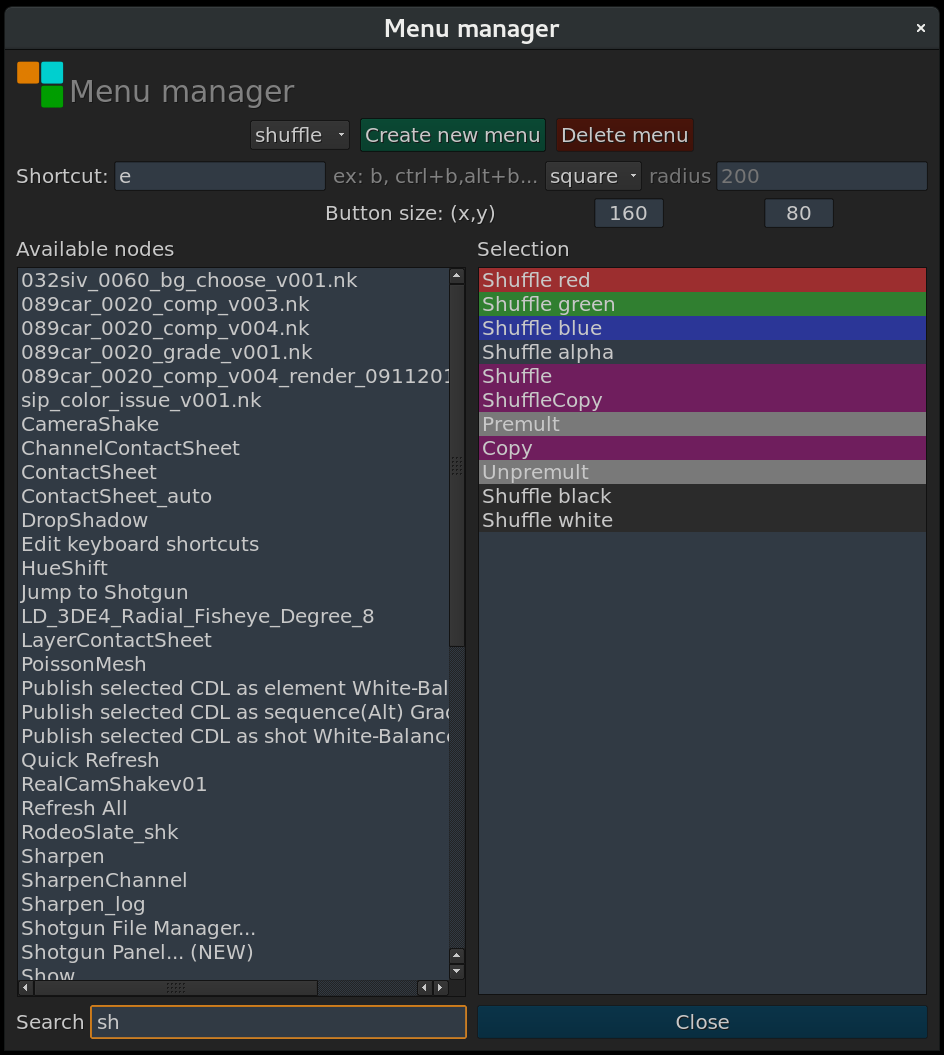
Task: Click the radius field showing 200
Action: coord(820,176)
